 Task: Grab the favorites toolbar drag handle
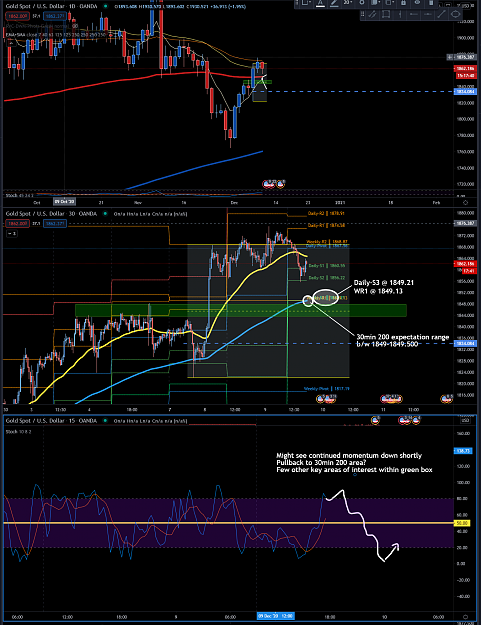click(x=363, y=15)
